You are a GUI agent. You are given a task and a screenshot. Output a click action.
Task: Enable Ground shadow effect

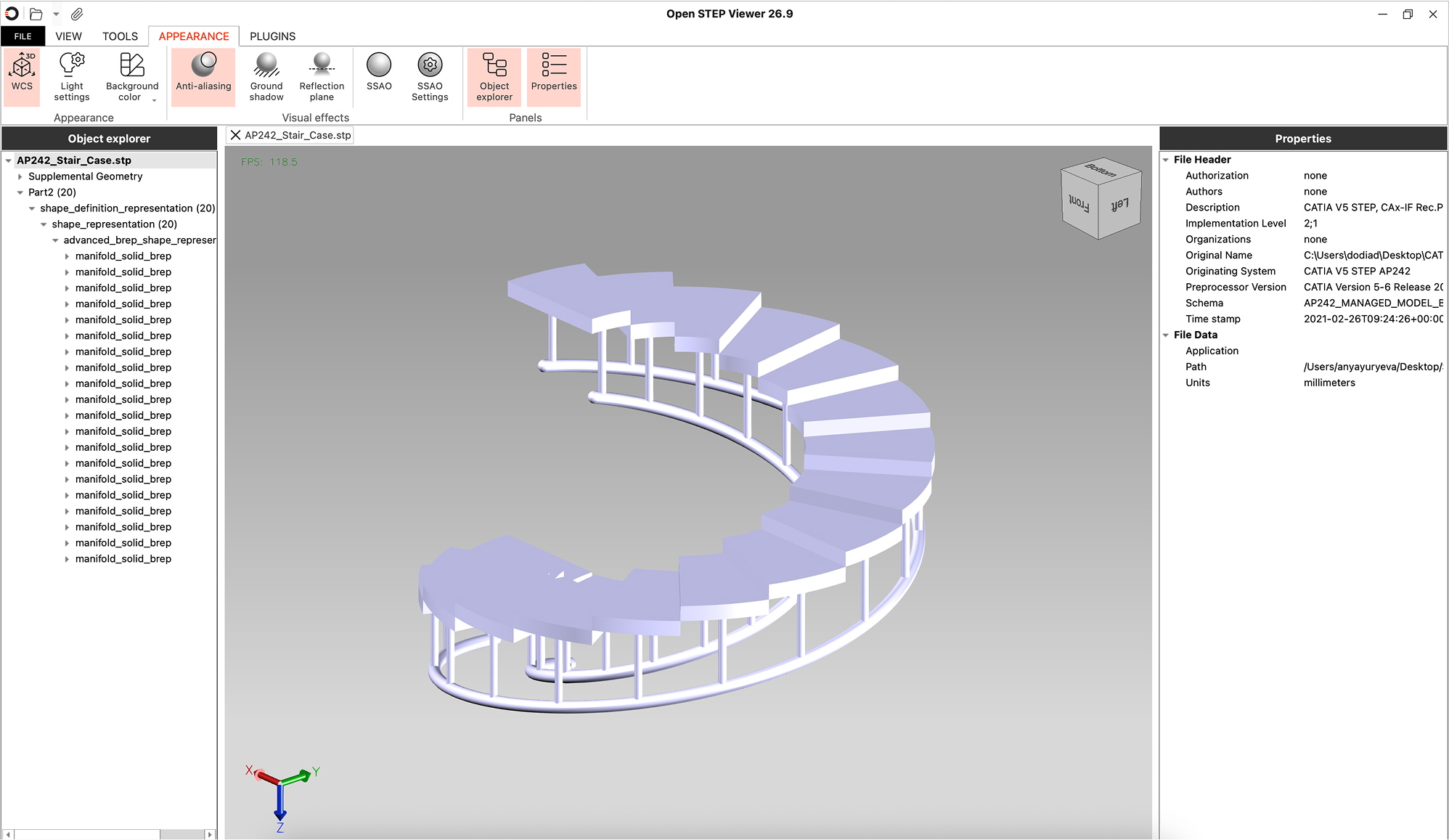click(266, 76)
